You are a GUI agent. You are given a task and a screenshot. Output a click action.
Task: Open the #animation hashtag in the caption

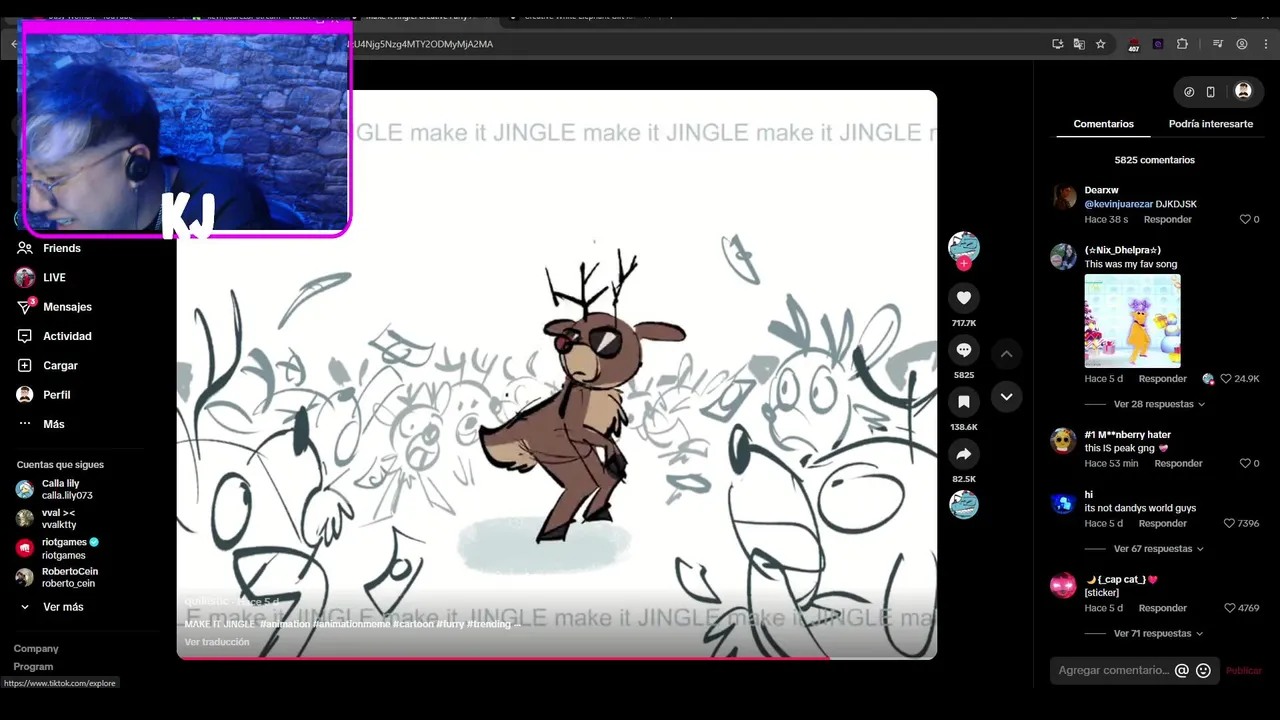[x=285, y=624]
